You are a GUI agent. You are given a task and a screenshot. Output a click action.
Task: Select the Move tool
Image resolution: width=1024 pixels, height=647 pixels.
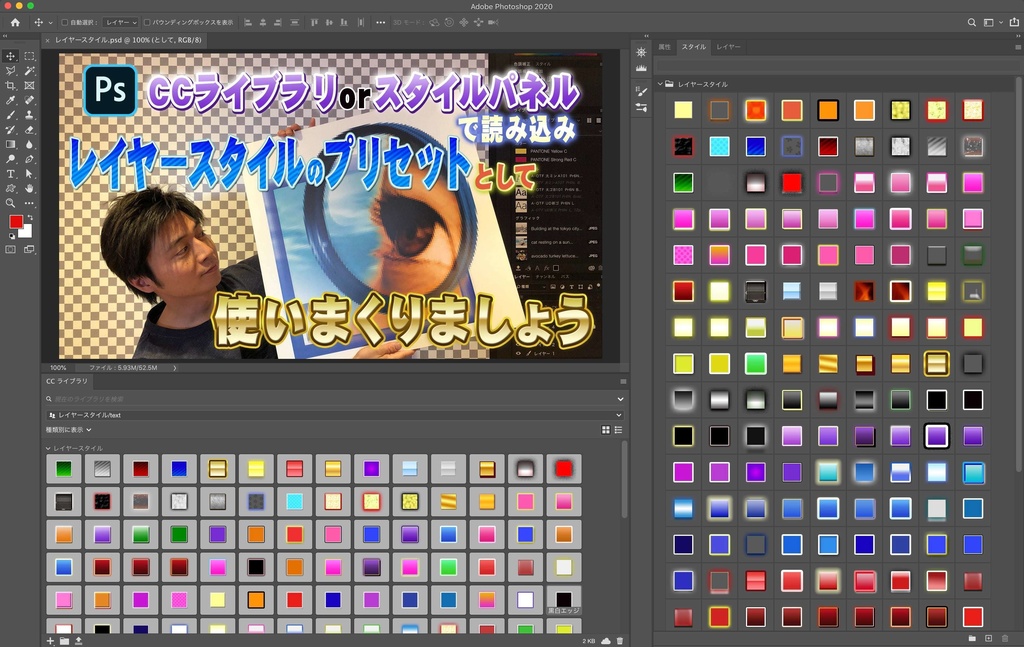tap(11, 56)
